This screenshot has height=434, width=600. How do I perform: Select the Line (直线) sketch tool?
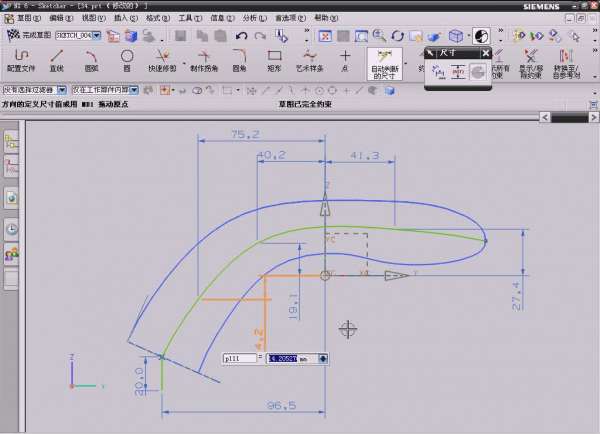(57, 60)
